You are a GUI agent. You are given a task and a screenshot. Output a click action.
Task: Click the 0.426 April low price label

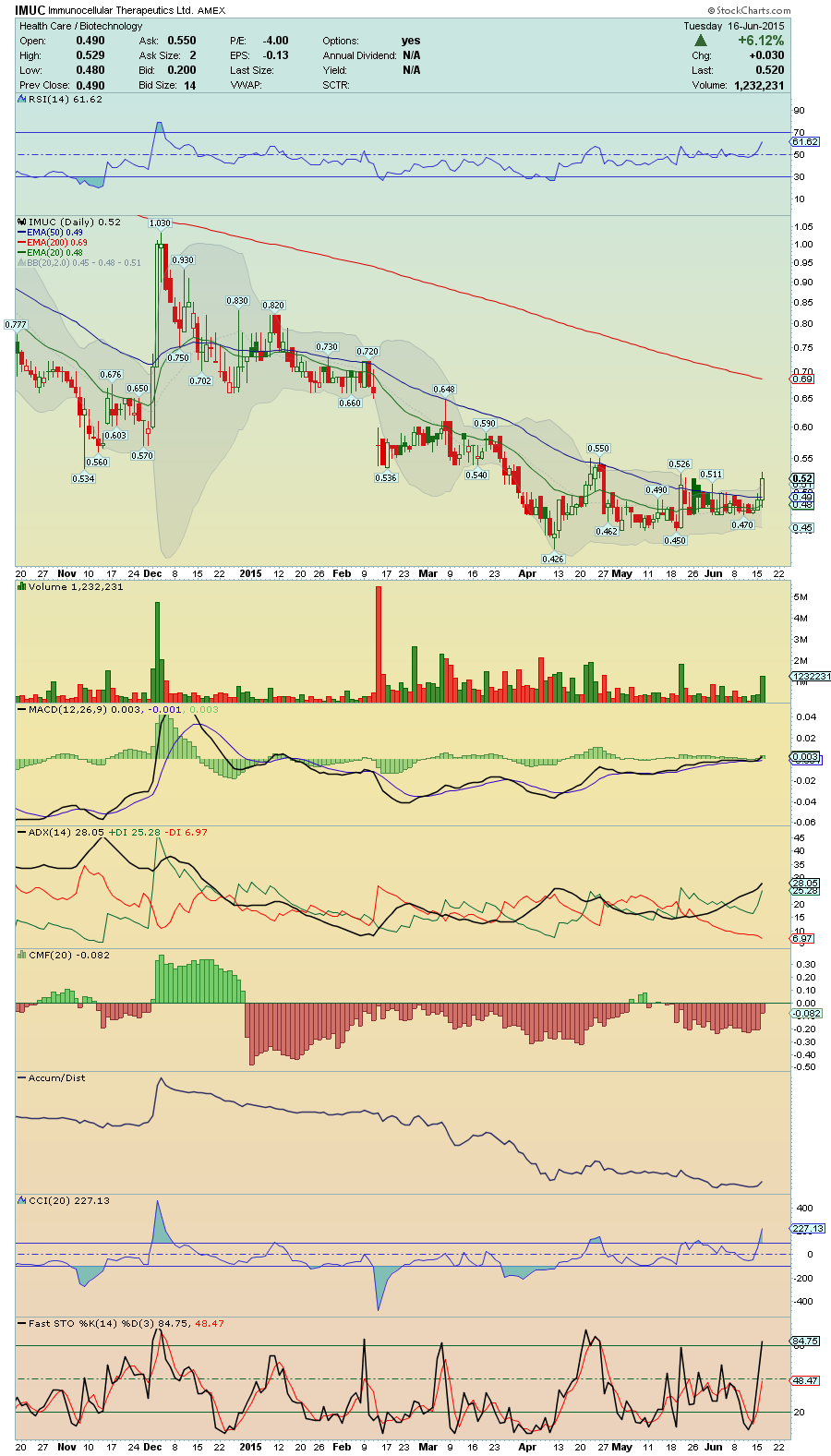553,560
